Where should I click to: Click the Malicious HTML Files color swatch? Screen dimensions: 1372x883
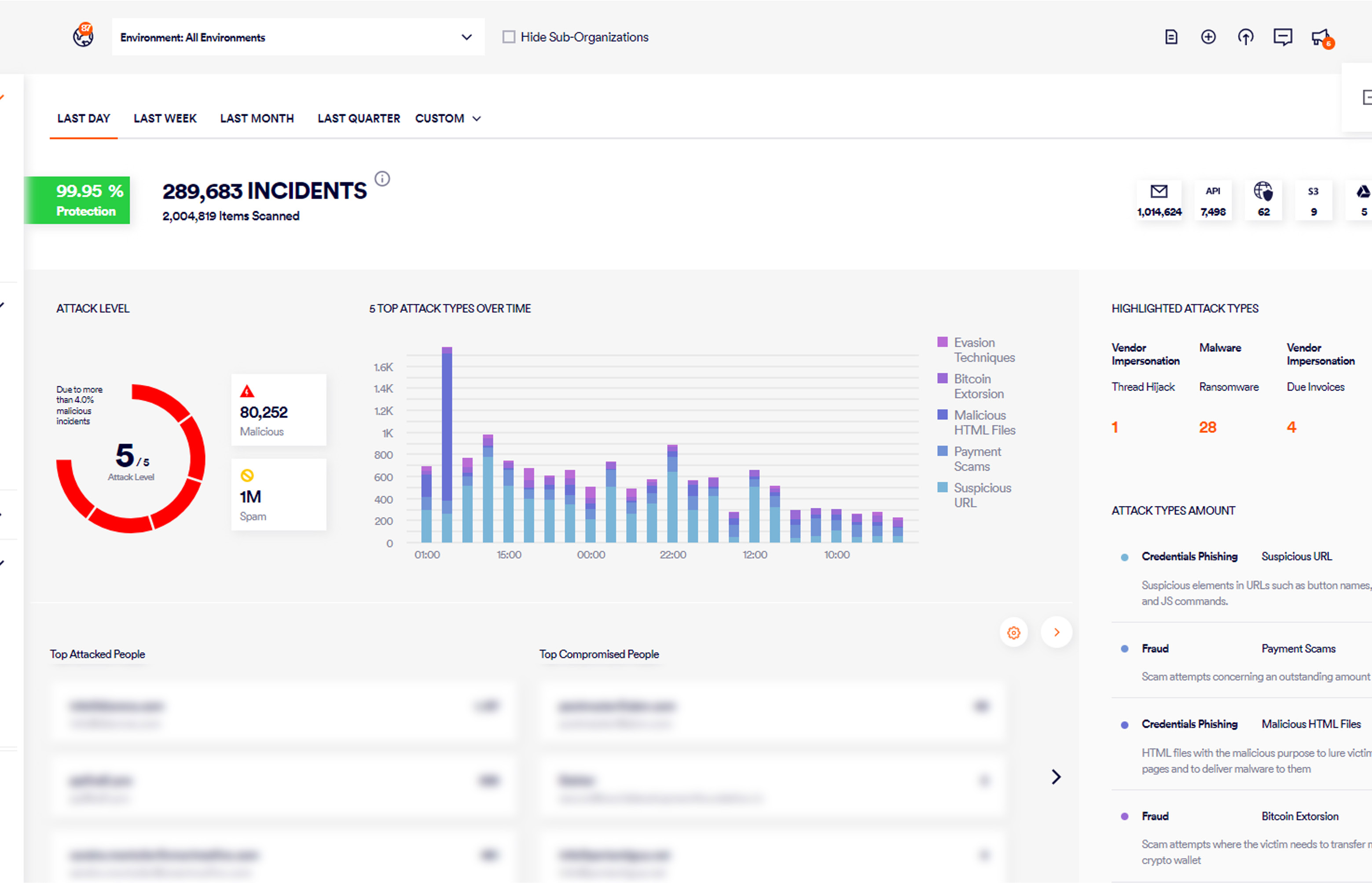point(942,414)
